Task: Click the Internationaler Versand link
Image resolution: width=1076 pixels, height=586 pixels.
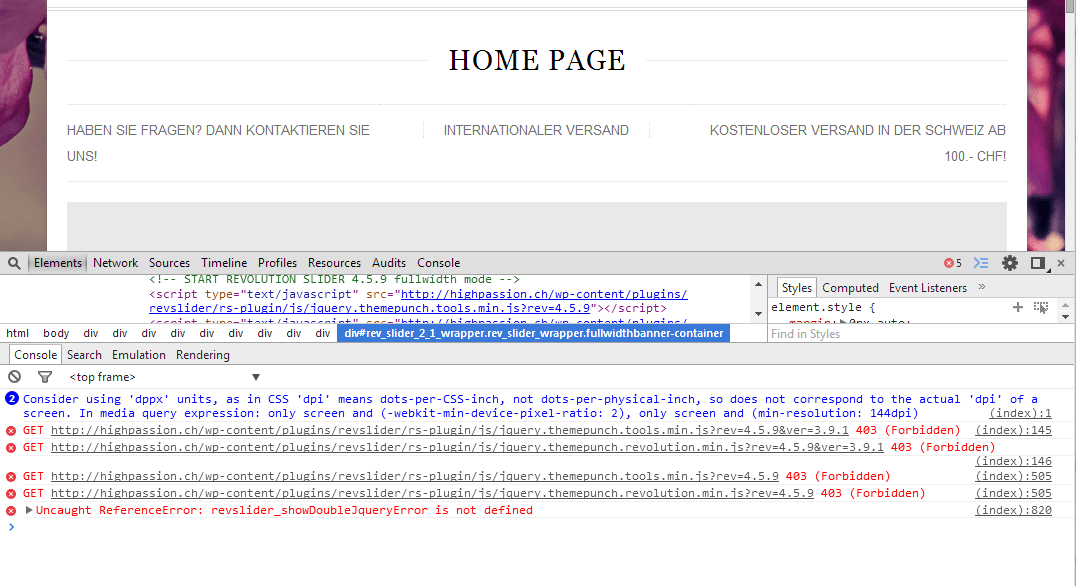Action: point(536,130)
